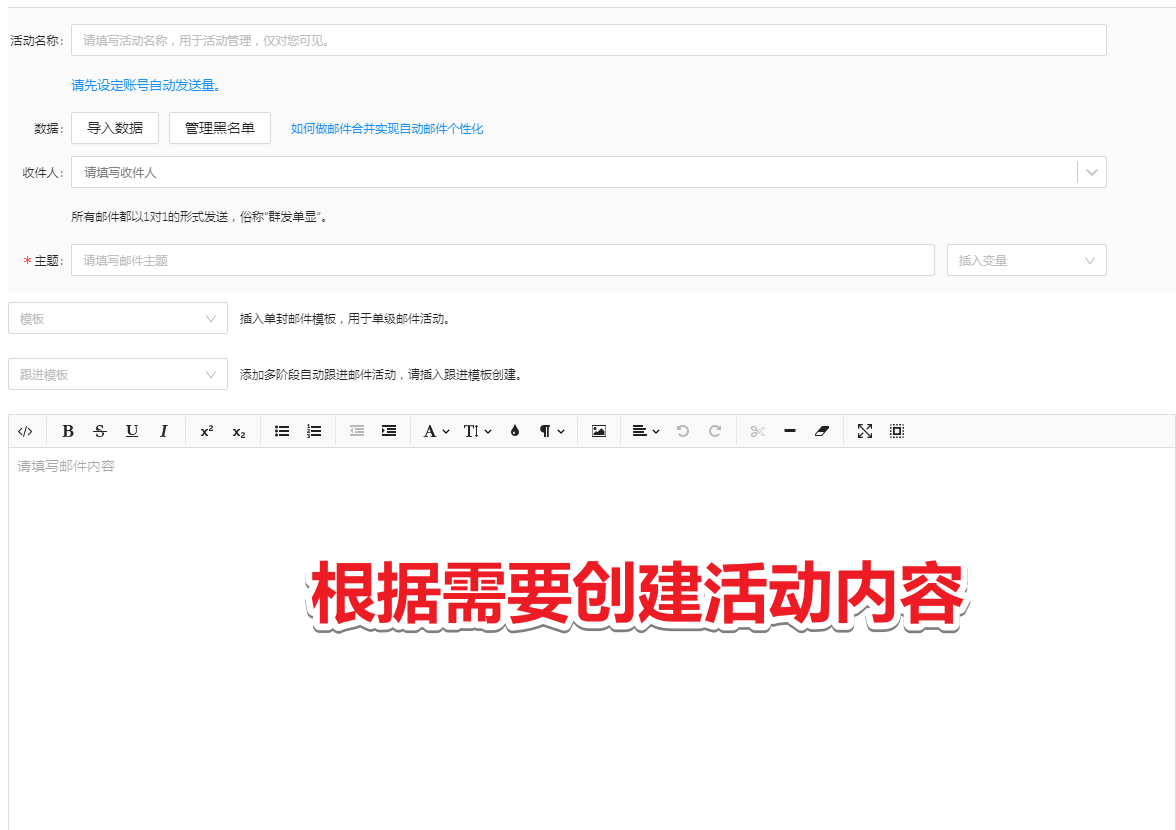Open font size dropdown
The width and height of the screenshot is (1176, 830).
(x=477, y=431)
